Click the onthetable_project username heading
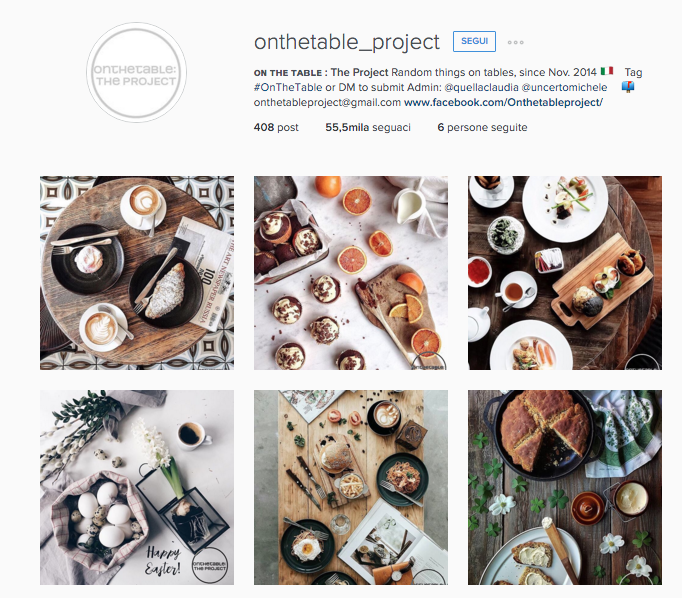Viewport: 682px width, 598px height. (x=347, y=42)
